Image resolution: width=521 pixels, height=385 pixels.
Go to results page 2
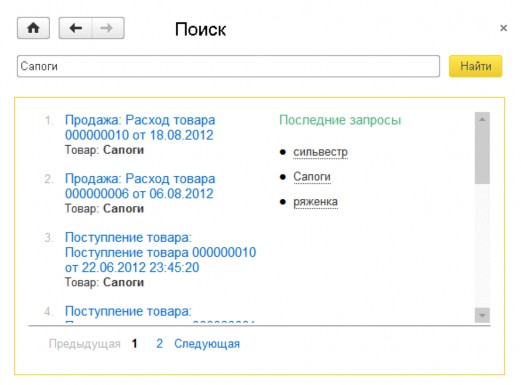pos(159,344)
